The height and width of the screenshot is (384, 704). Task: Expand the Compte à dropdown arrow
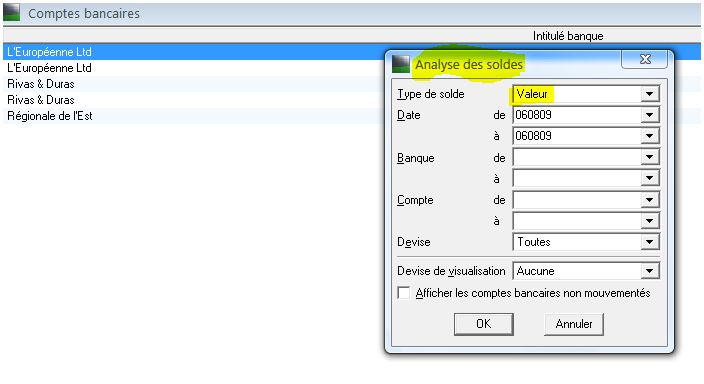point(650,221)
